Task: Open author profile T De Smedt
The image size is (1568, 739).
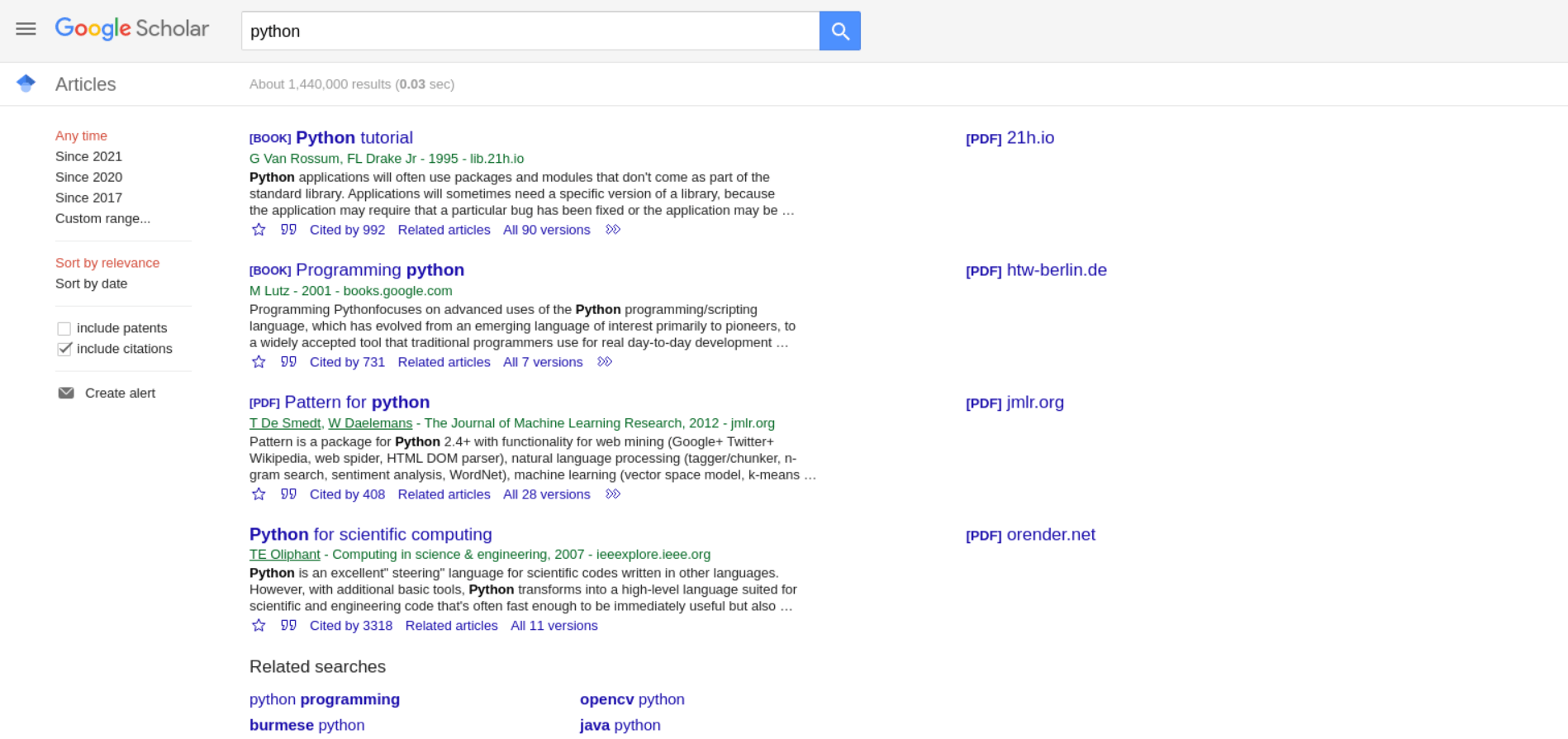Action: pyautogui.click(x=285, y=423)
